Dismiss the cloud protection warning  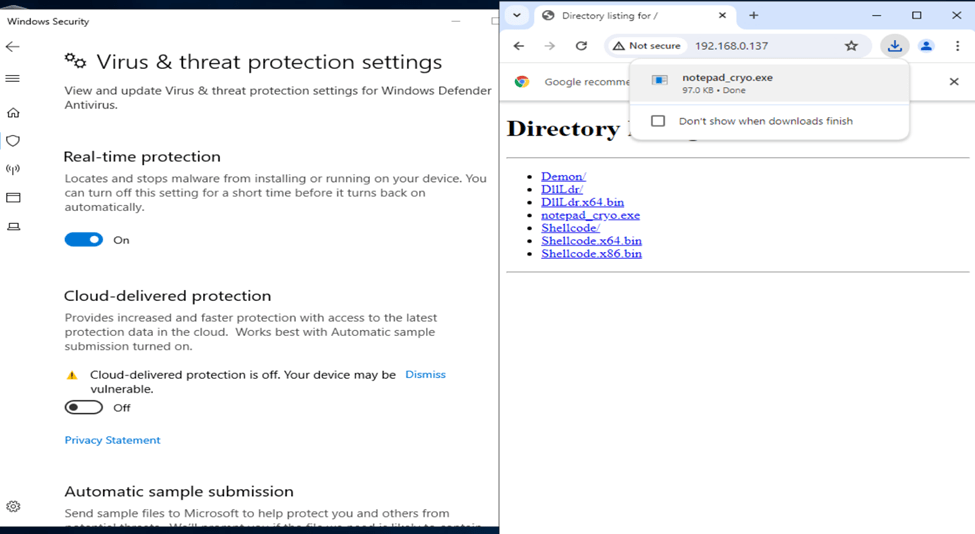click(425, 374)
